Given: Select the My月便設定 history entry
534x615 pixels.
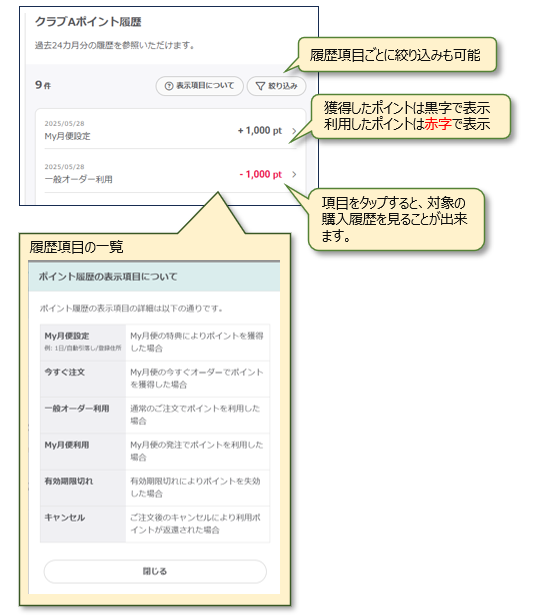Looking at the screenshot, I should [x=171, y=130].
